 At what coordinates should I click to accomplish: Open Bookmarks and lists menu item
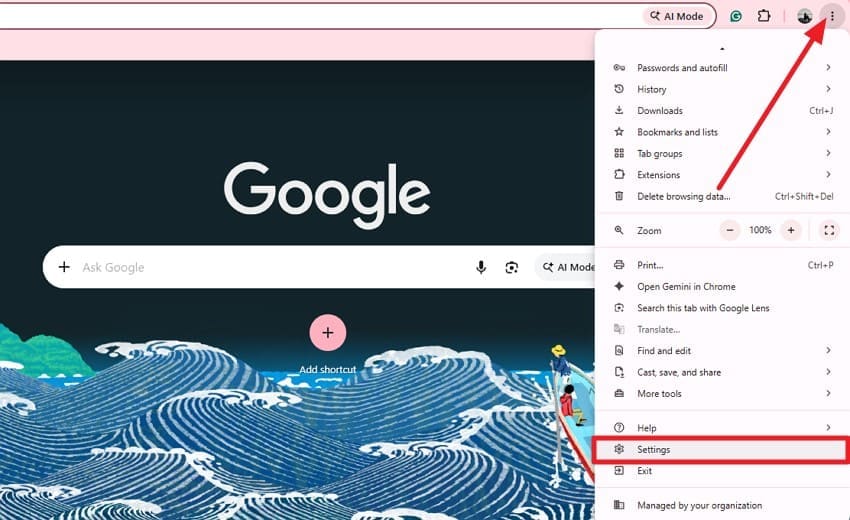point(723,132)
